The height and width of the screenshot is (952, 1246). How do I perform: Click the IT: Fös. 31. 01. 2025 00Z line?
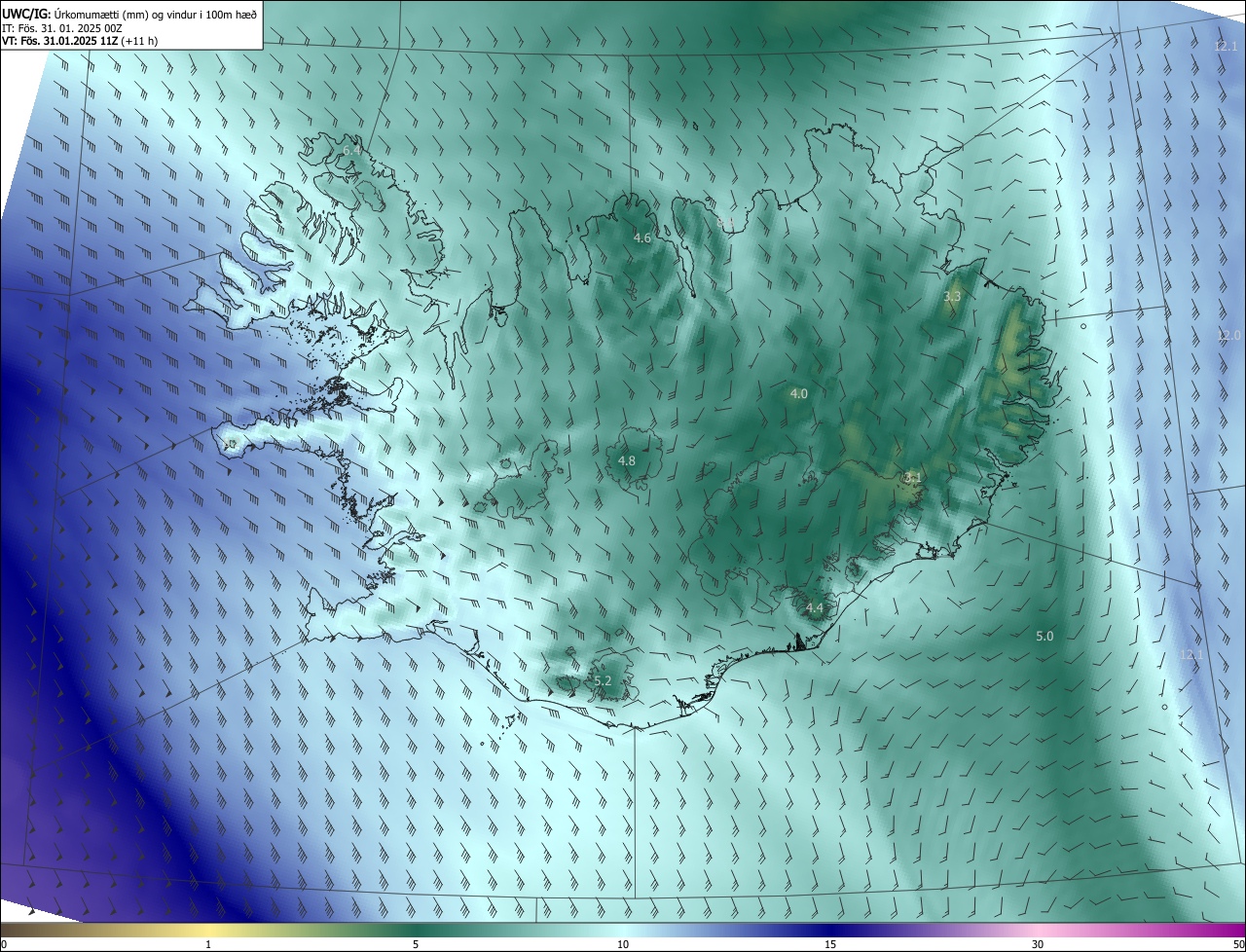[62, 27]
